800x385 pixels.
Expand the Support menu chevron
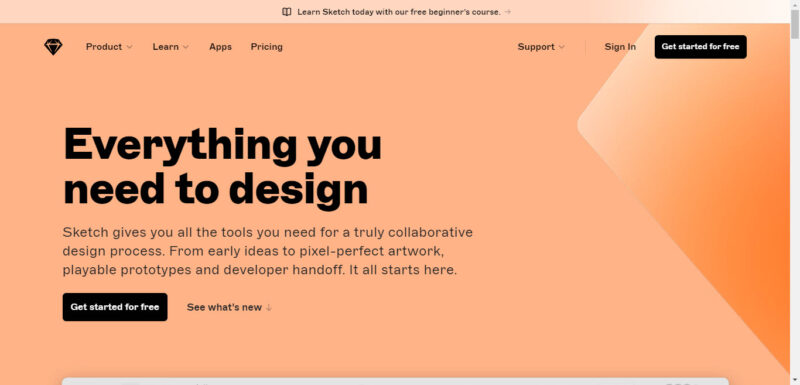tap(562, 47)
